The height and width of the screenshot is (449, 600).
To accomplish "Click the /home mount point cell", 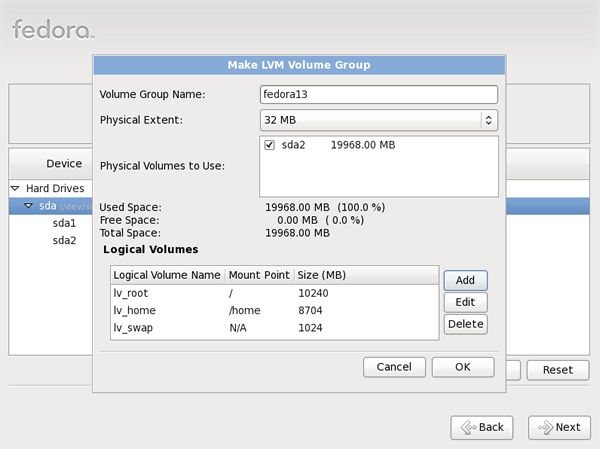I will tap(245, 310).
